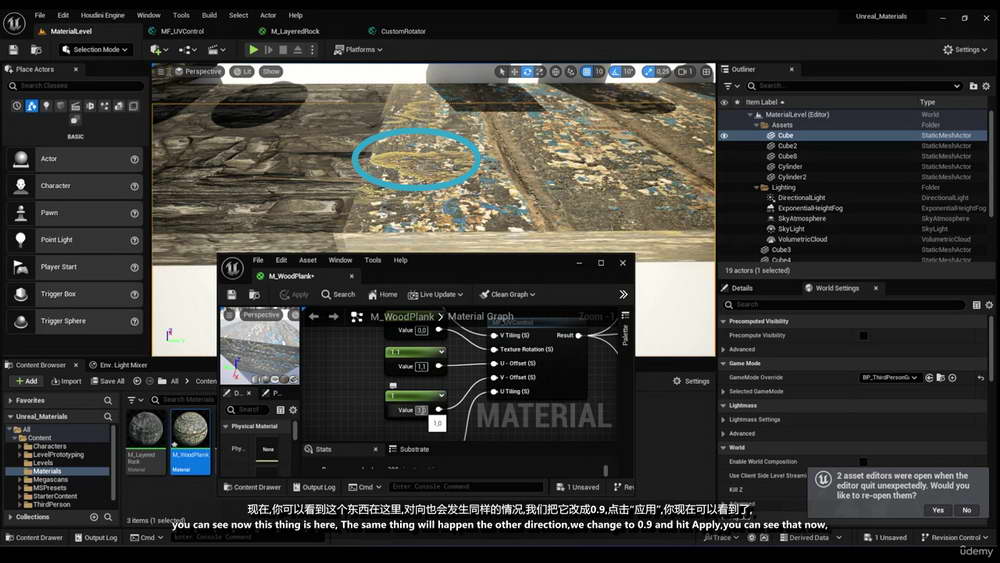This screenshot has width=1000, height=563.
Task: Click Search in material editor toolbar
Action: [x=338, y=295]
